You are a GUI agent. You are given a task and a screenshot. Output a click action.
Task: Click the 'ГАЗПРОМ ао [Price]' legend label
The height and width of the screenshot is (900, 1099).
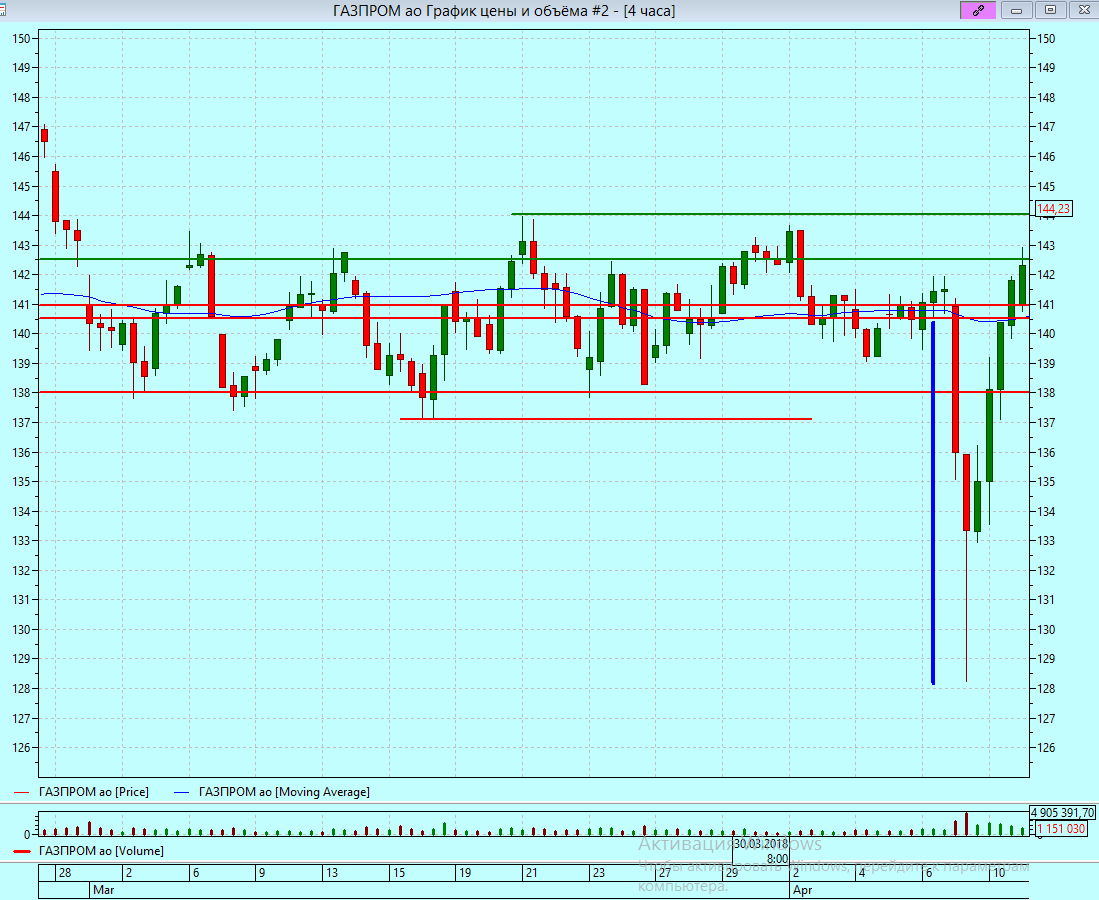coord(94,791)
